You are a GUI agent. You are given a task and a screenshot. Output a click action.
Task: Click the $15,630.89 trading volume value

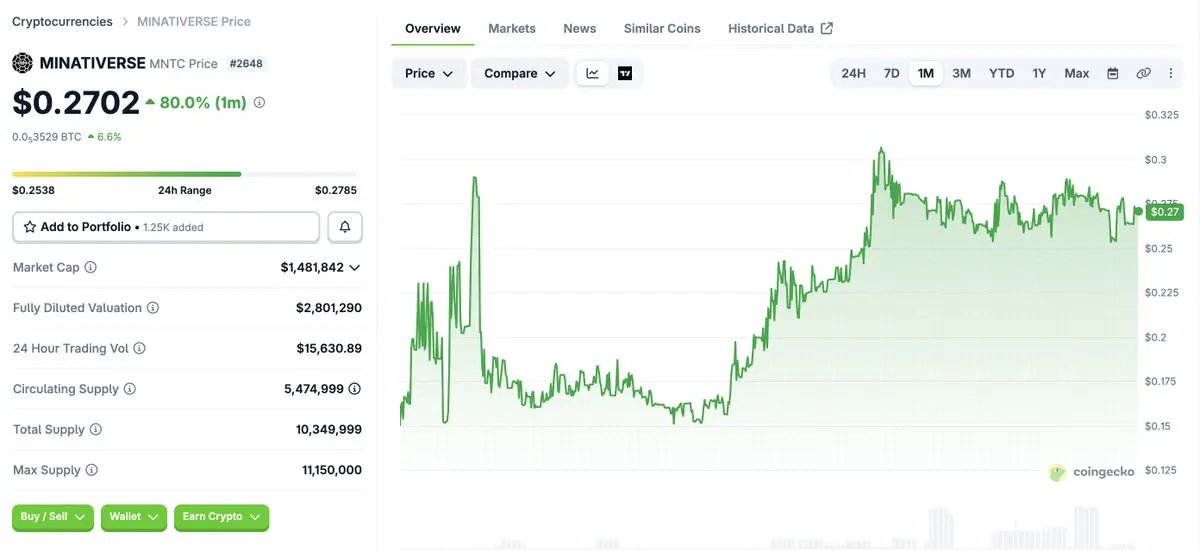click(x=329, y=348)
